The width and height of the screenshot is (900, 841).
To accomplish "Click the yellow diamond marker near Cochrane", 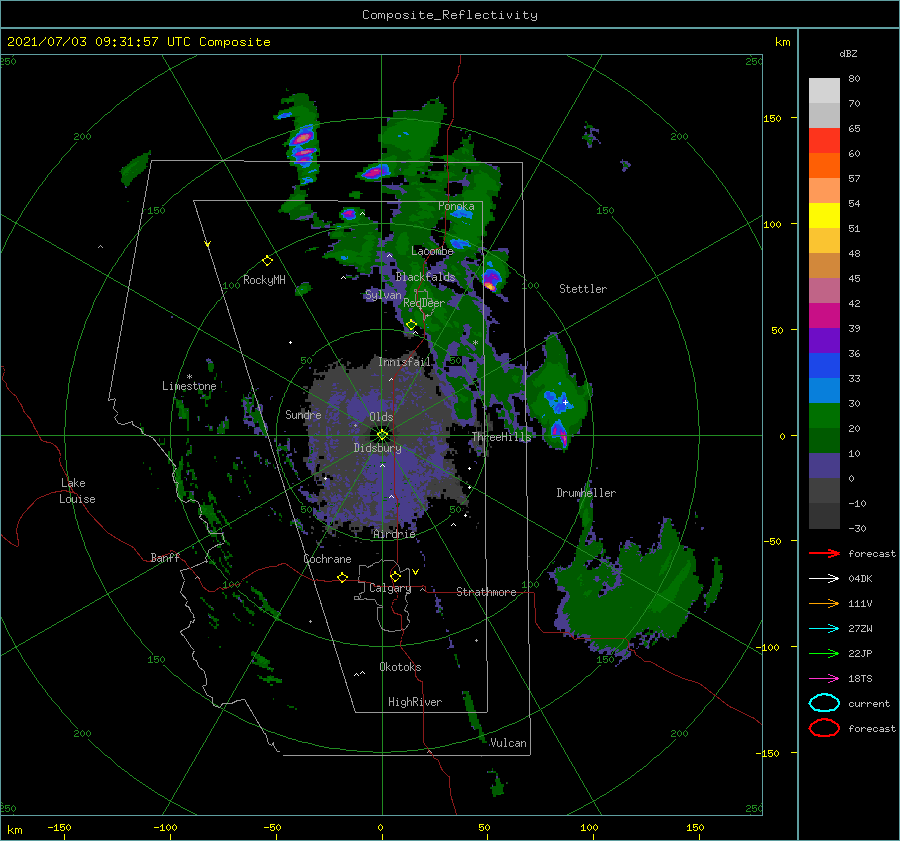I will pyautogui.click(x=342, y=577).
